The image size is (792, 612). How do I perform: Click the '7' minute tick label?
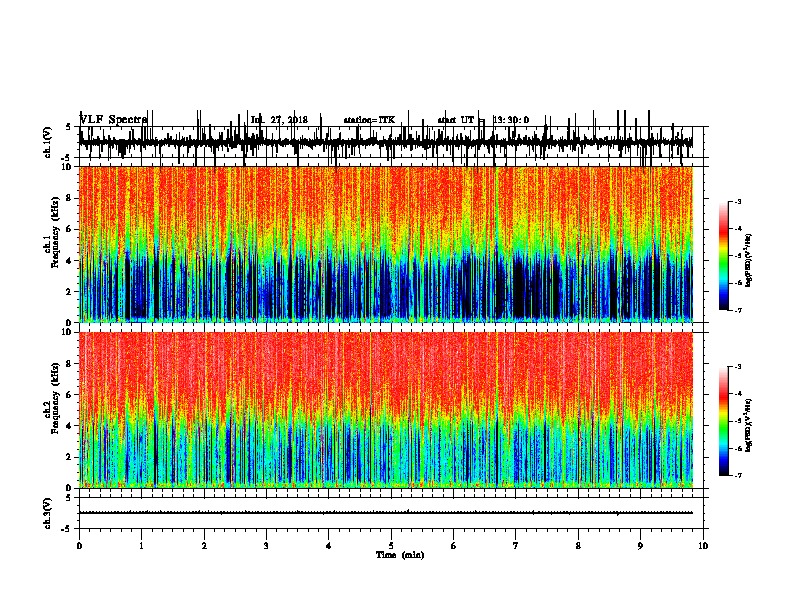(516, 546)
